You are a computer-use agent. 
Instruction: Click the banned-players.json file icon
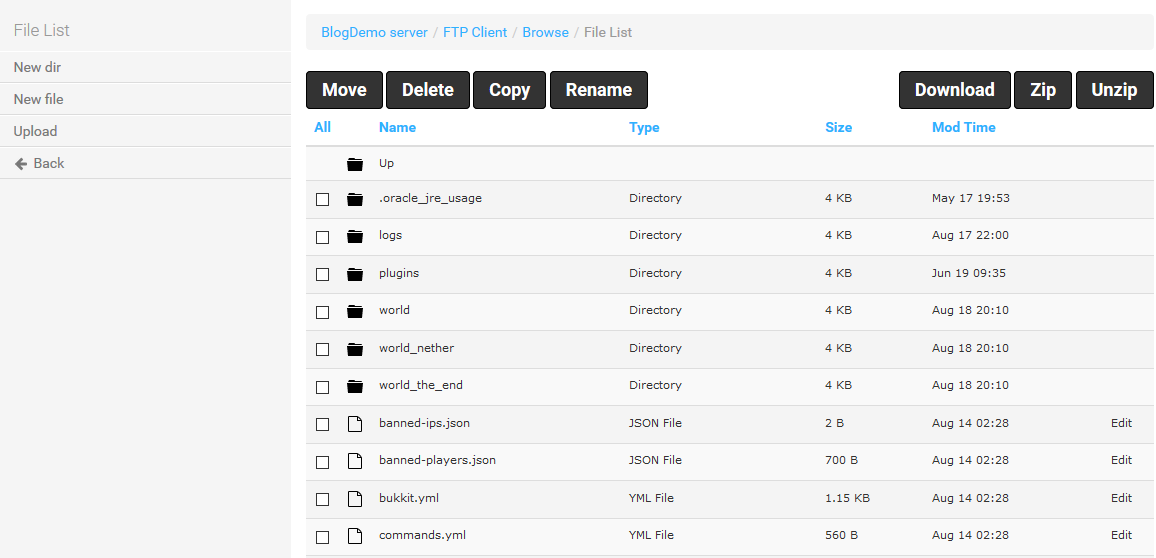click(x=355, y=461)
